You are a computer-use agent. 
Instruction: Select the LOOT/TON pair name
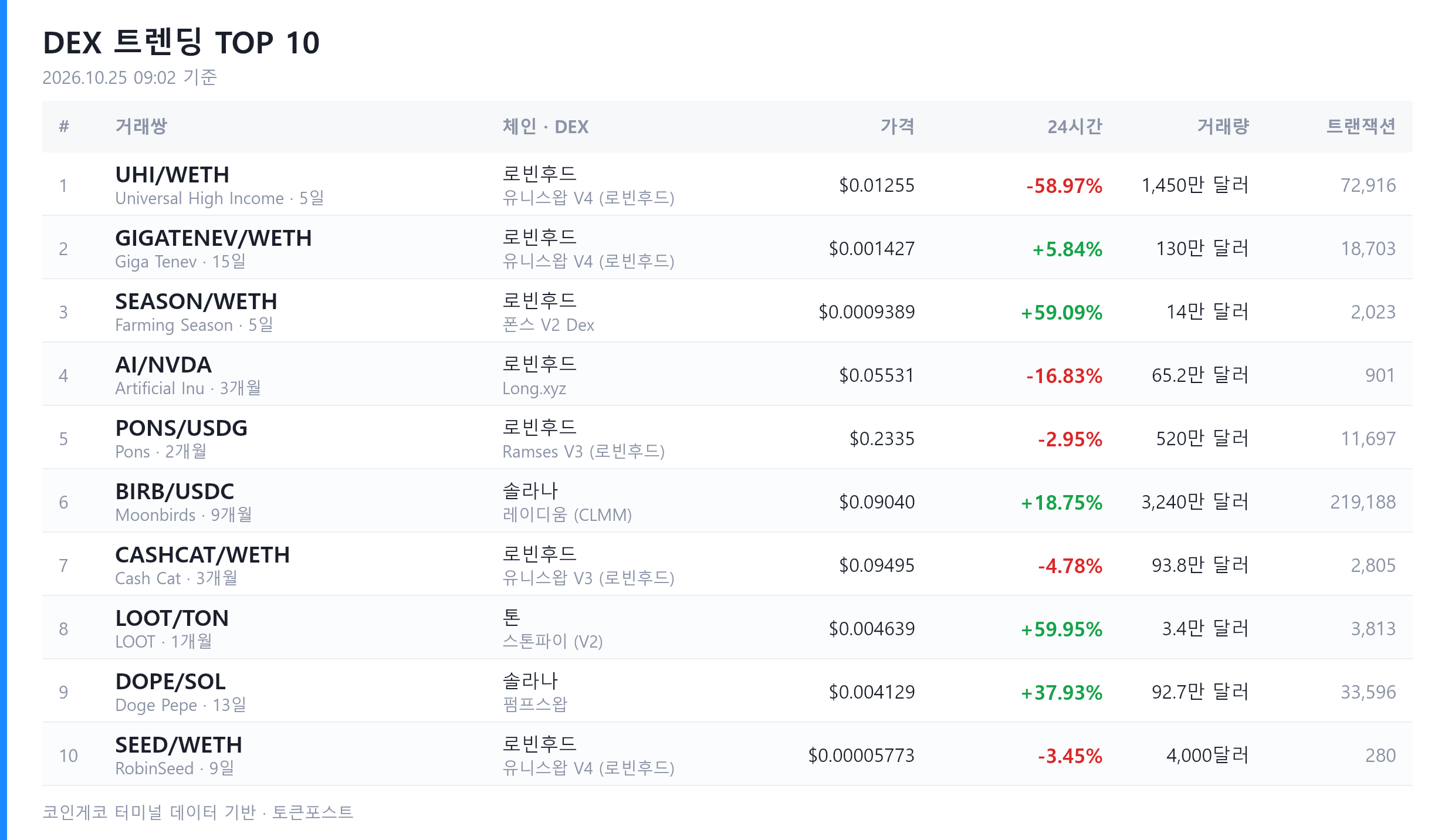tap(172, 618)
